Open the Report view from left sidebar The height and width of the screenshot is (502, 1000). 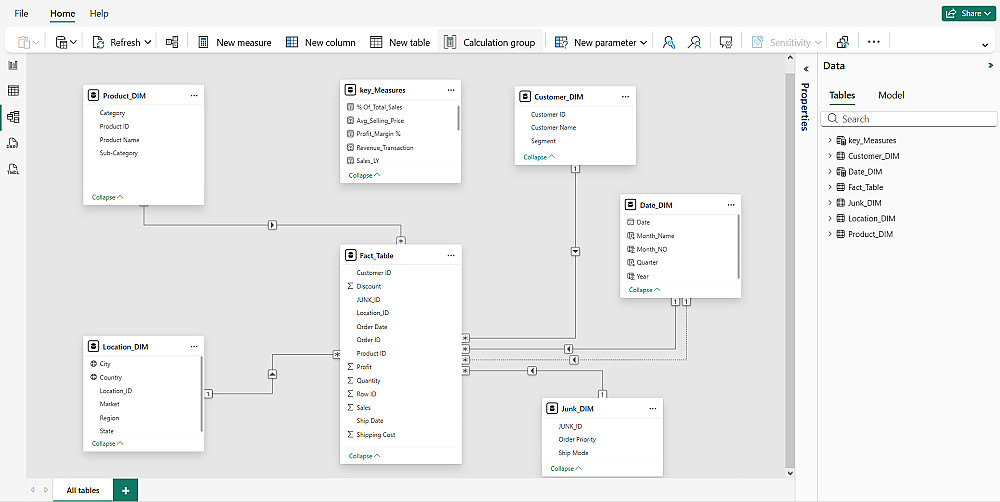click(13, 65)
